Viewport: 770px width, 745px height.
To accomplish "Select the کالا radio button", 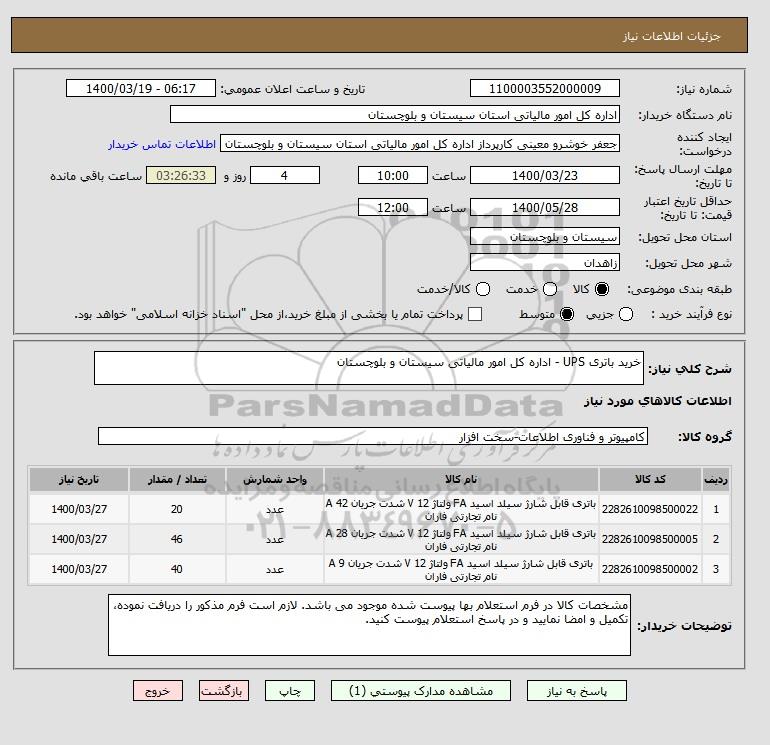I will 602,289.
